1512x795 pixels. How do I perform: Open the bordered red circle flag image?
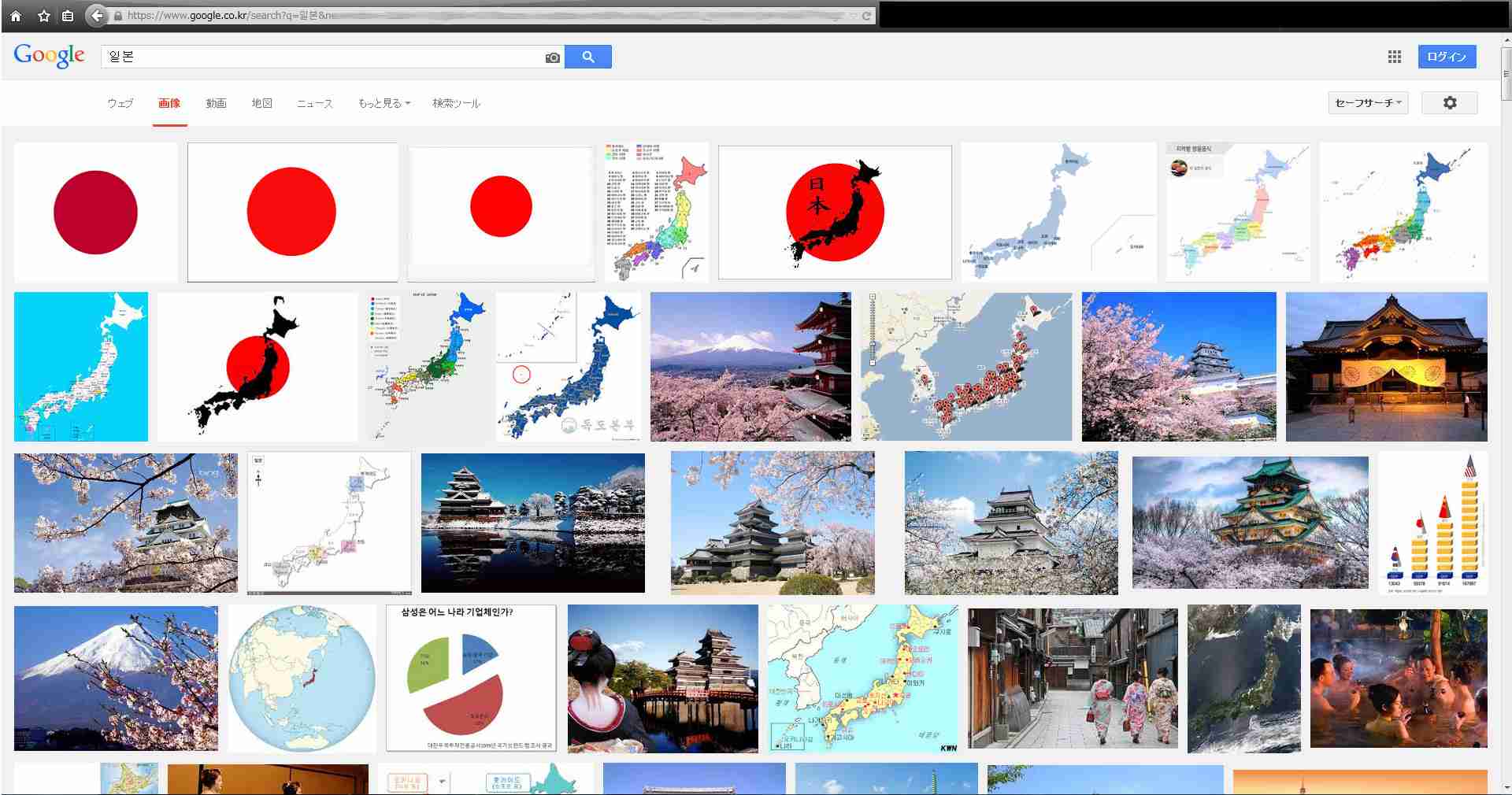tap(293, 212)
